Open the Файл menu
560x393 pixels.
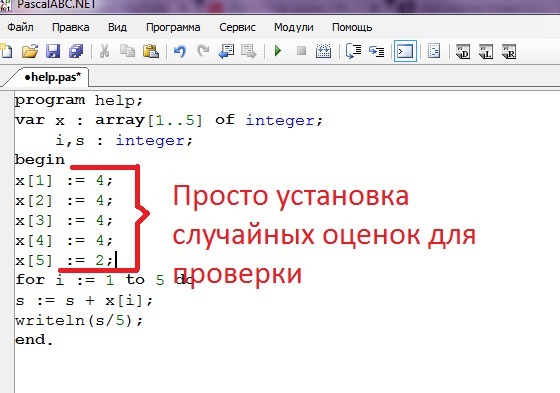pyautogui.click(x=20, y=28)
